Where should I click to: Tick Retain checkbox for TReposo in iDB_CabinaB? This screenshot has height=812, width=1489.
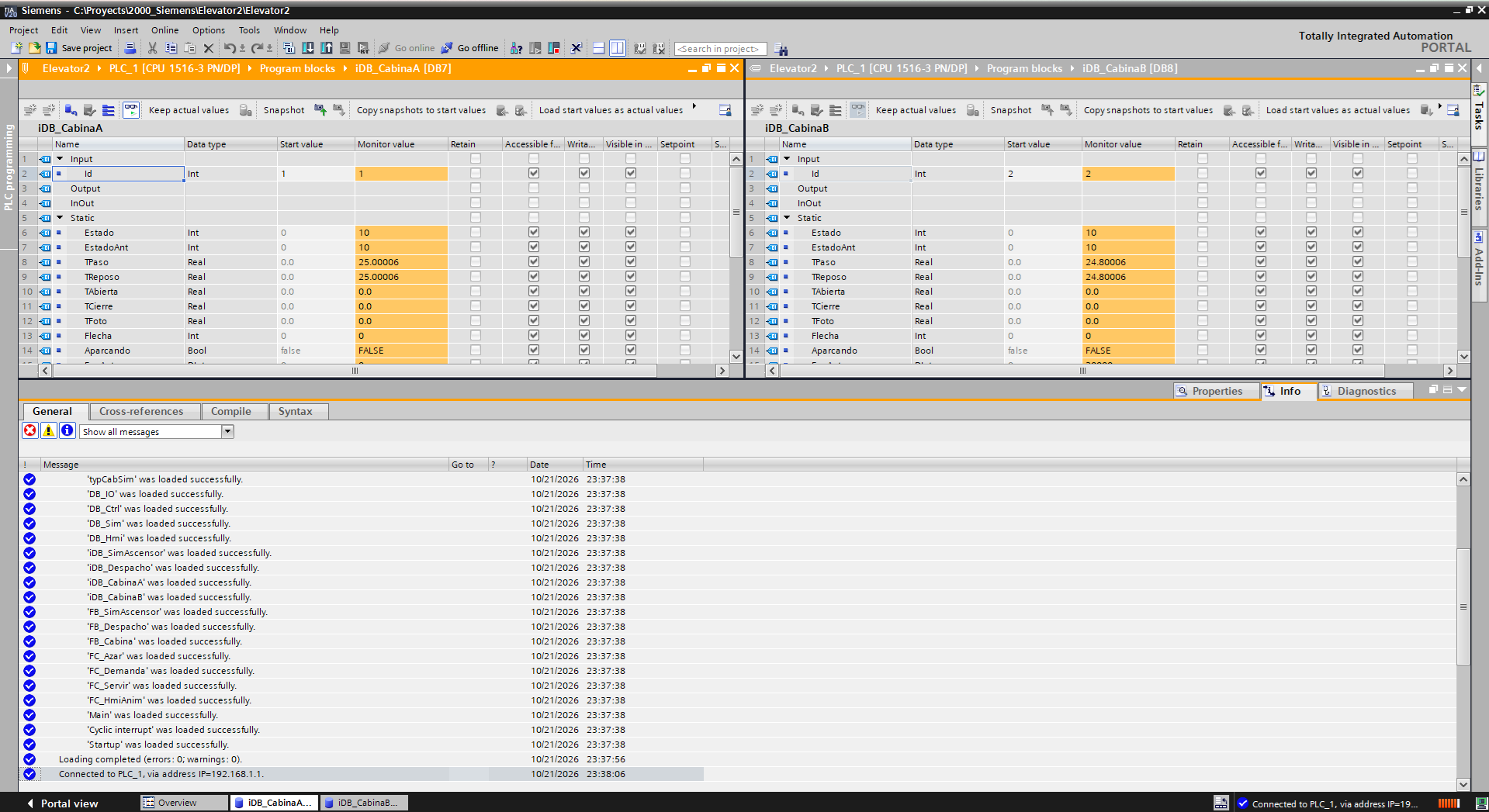point(1203,277)
